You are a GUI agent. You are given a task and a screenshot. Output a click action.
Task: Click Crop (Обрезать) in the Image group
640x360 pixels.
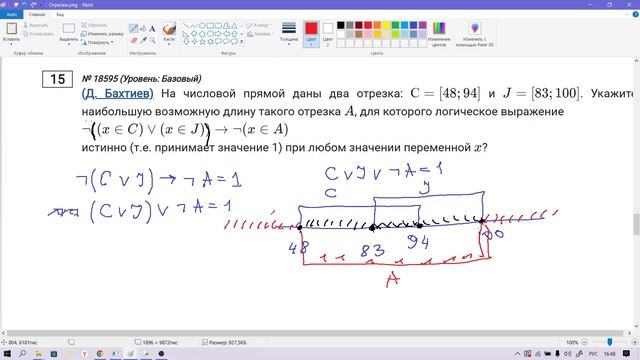coord(94,25)
